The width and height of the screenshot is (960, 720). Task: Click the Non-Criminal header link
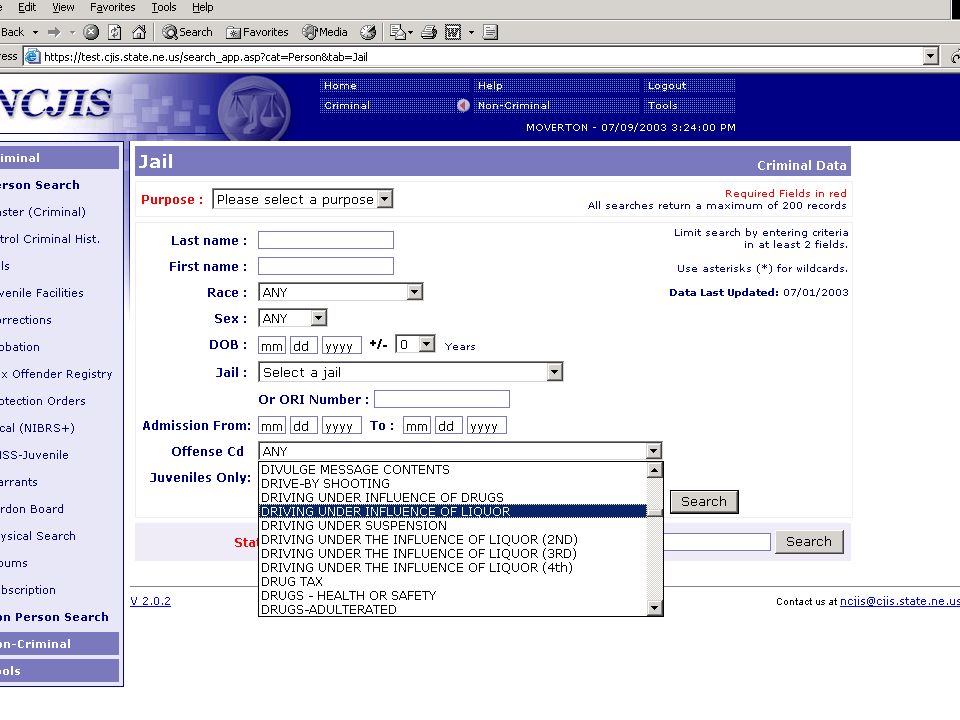(513, 105)
